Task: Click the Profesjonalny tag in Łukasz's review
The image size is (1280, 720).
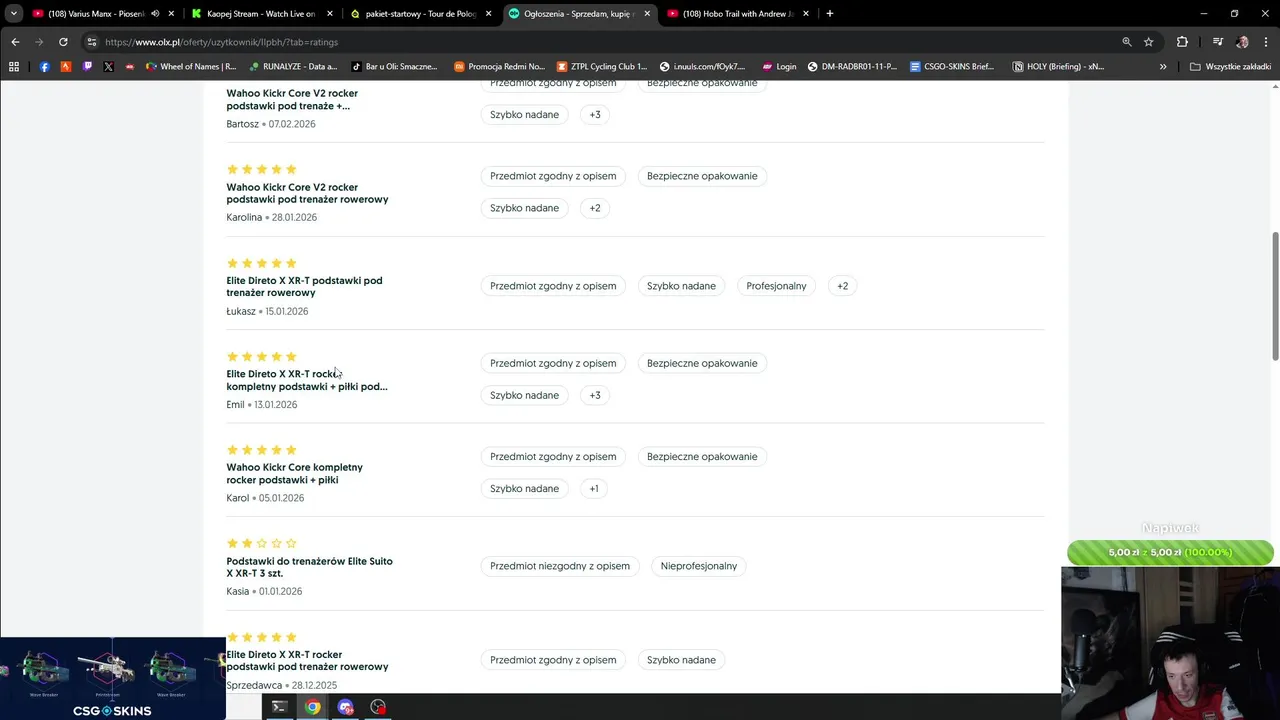Action: (776, 286)
